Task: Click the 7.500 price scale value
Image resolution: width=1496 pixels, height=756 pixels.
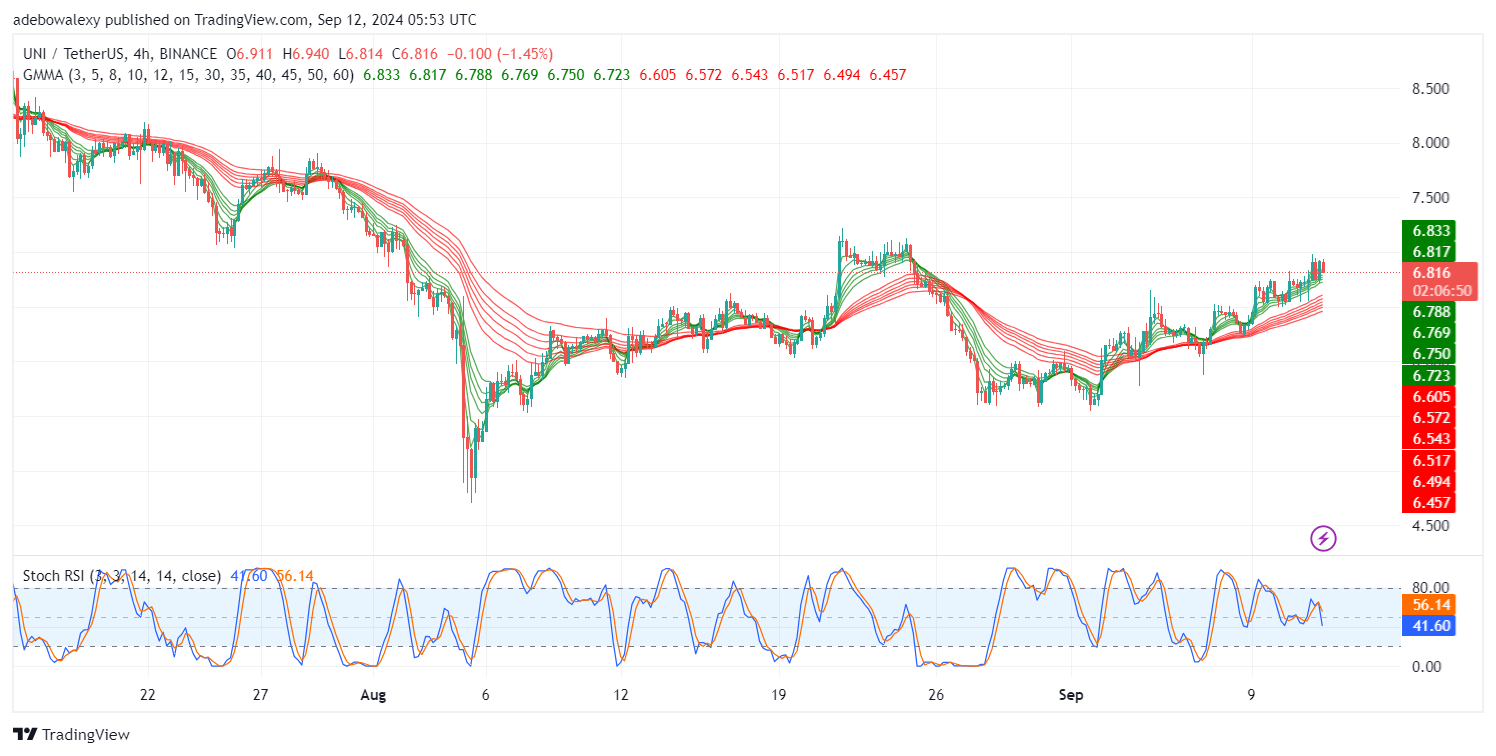Action: coord(1431,198)
